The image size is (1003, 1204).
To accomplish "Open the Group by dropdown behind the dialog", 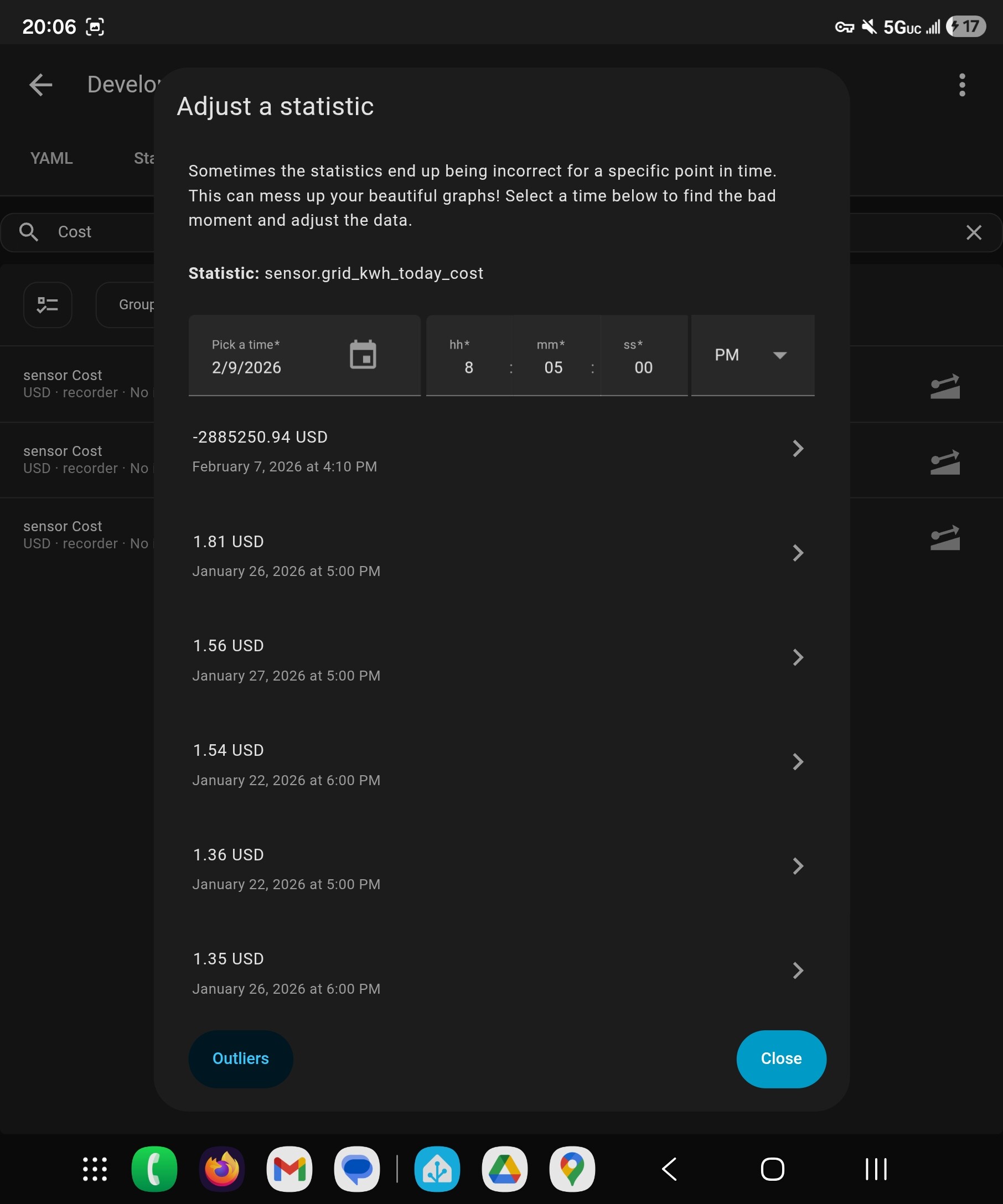I will [x=125, y=304].
